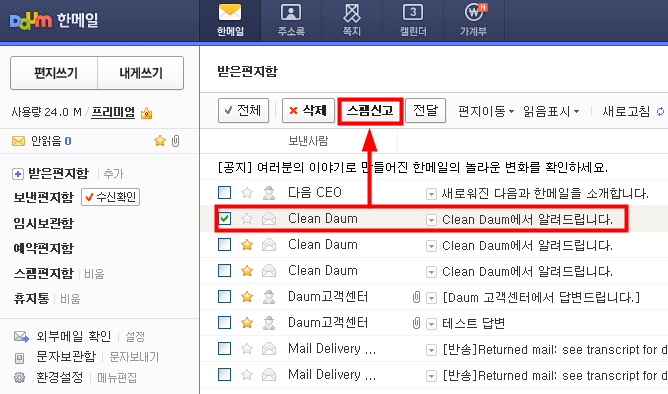The height and width of the screenshot is (394, 668).
Task: Filter by attachment clip icon in sidebar
Action: point(176,141)
